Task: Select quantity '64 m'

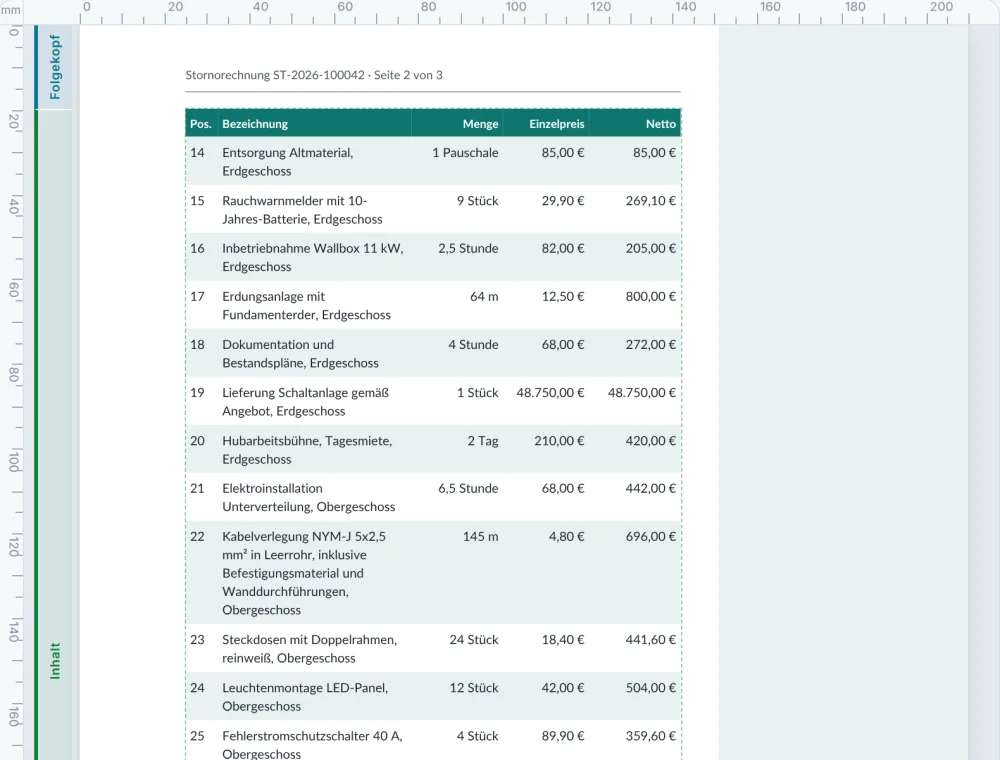Action: coord(484,296)
